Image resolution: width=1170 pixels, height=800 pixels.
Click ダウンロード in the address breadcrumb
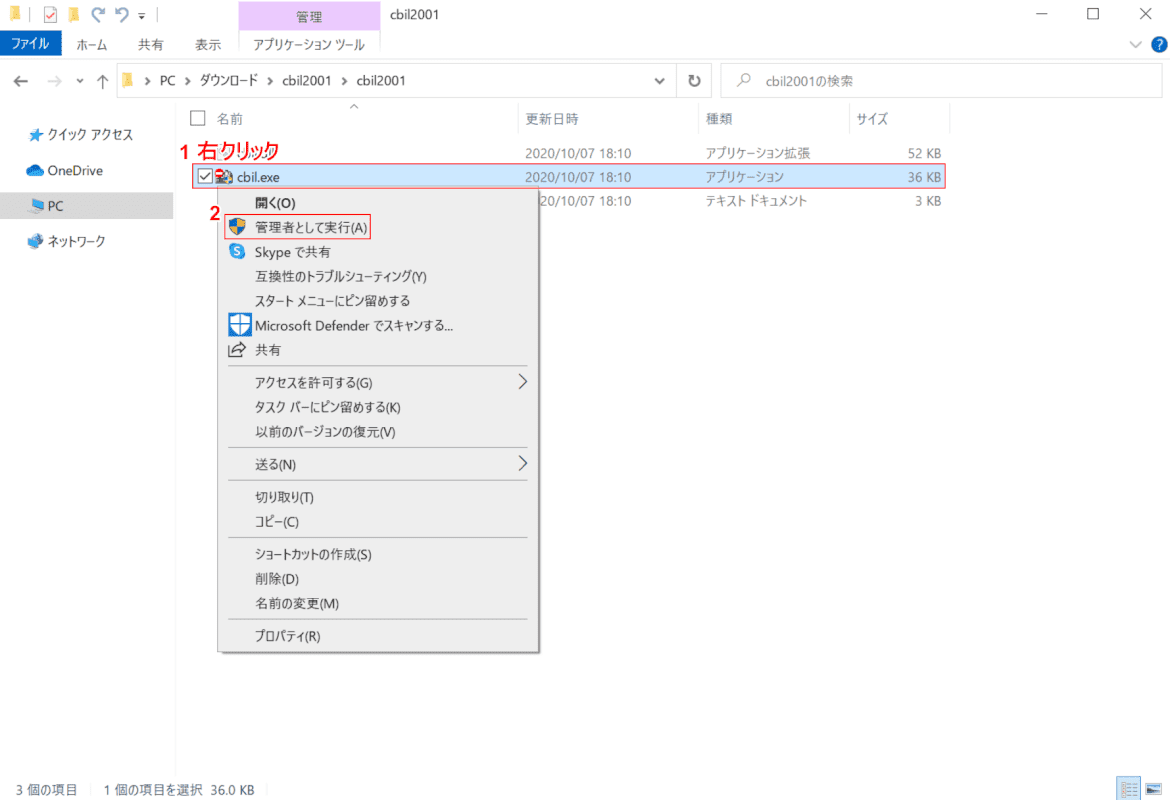click(x=228, y=81)
